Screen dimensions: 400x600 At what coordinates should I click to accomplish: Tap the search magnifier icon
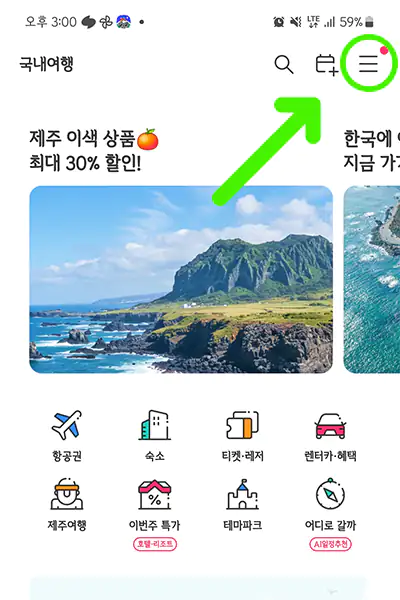point(284,64)
